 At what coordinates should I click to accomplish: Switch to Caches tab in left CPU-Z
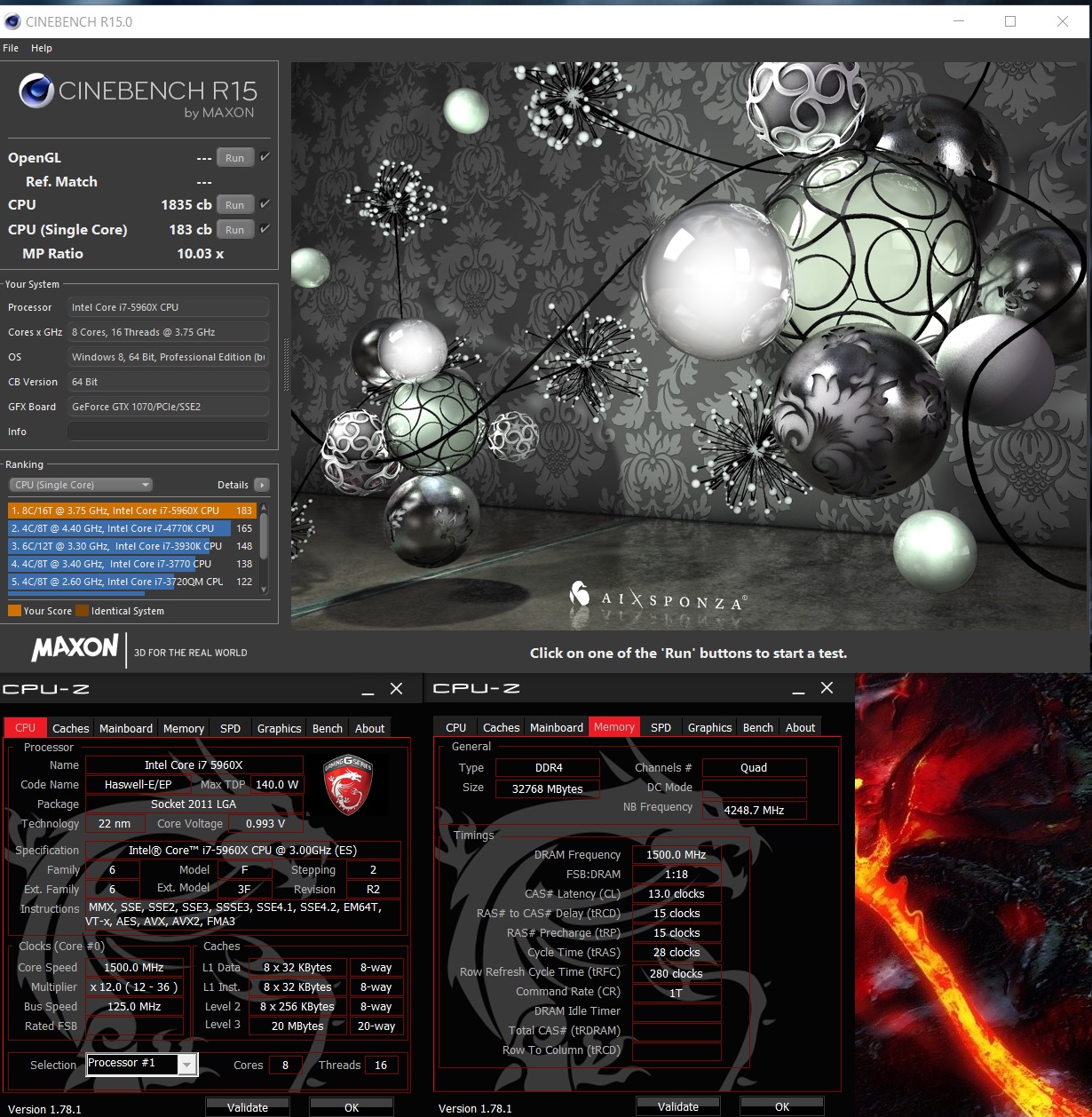pos(70,728)
